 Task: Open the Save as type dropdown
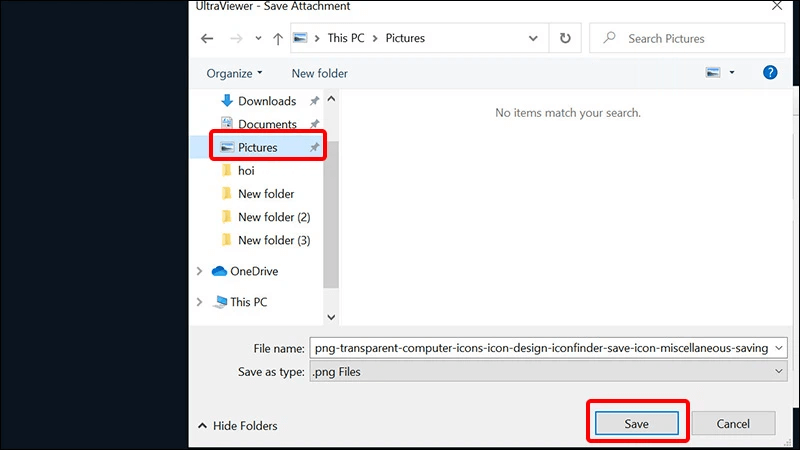(548, 371)
